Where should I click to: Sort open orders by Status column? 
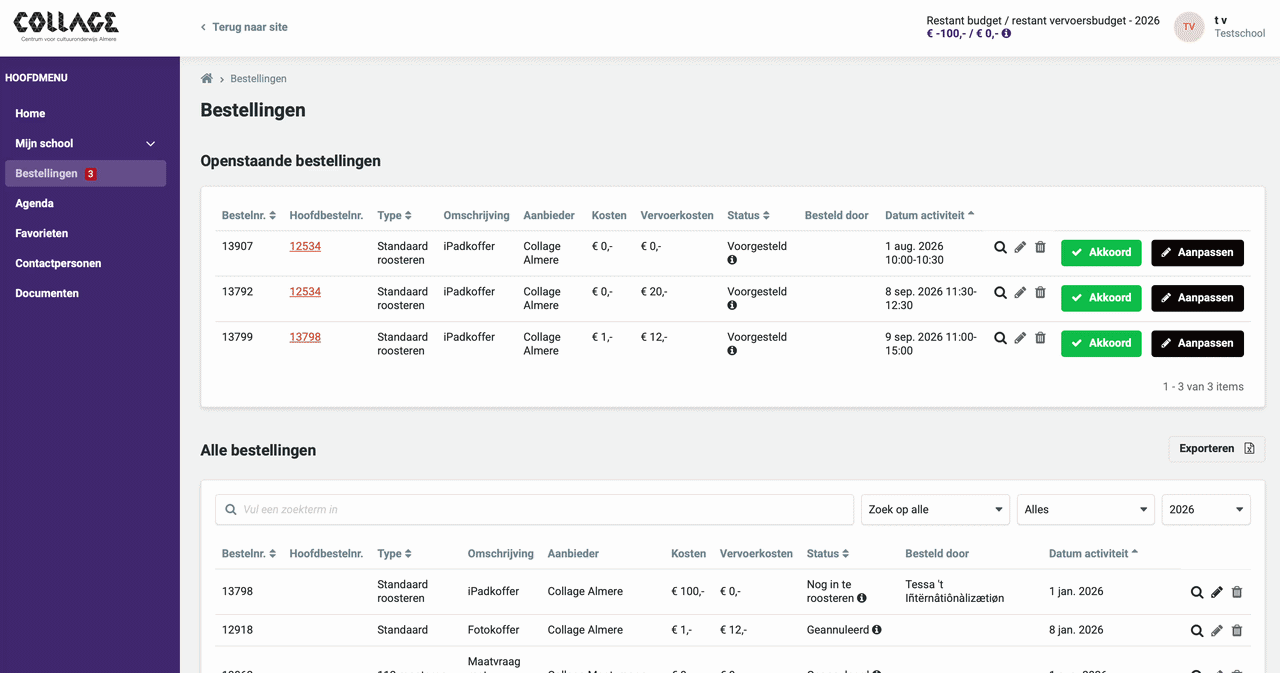coord(749,215)
